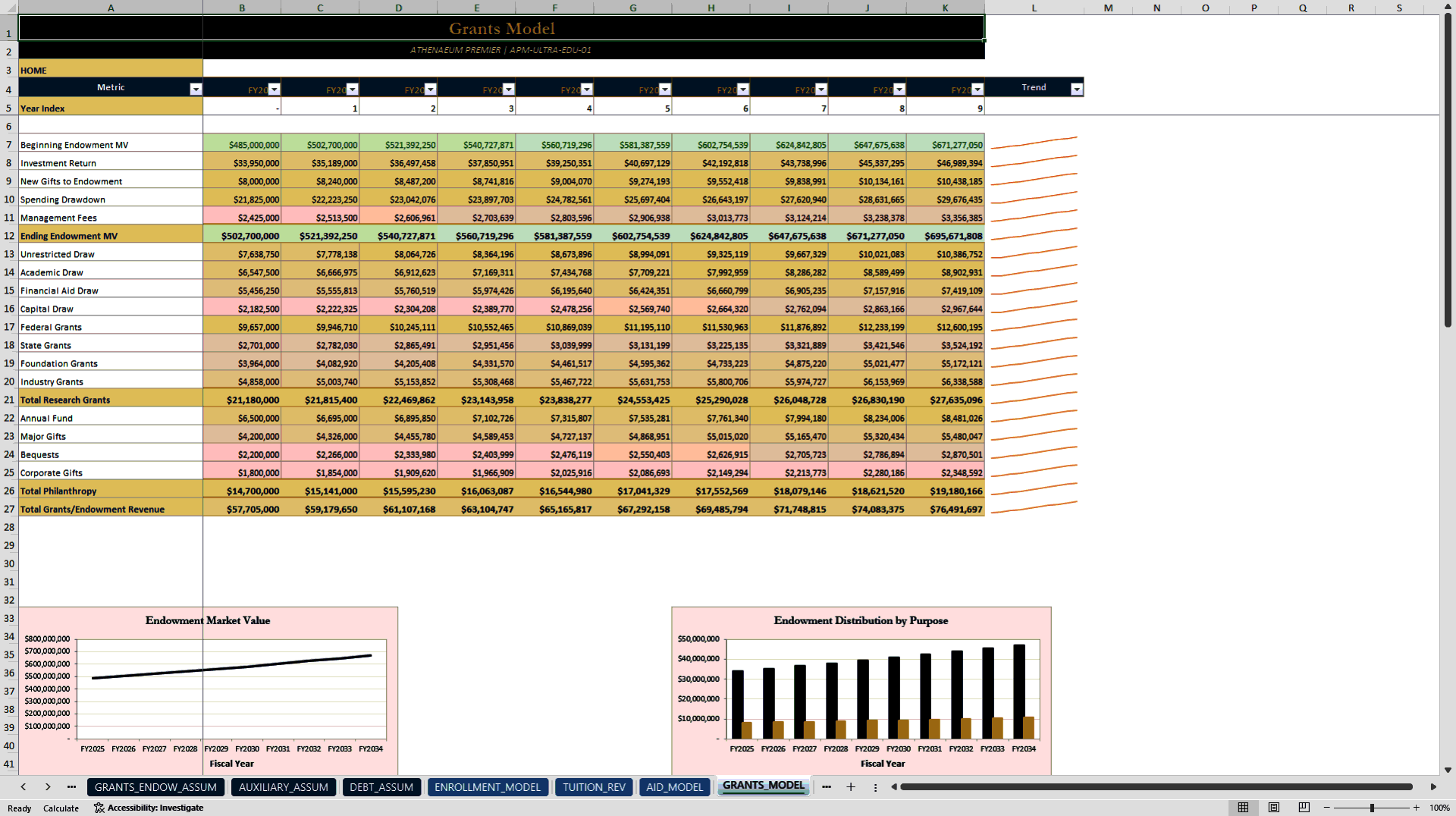The height and width of the screenshot is (816, 1456).
Task: Show more sheets via ellipsis after GRANTS_MODEL
Action: pyautogui.click(x=827, y=787)
